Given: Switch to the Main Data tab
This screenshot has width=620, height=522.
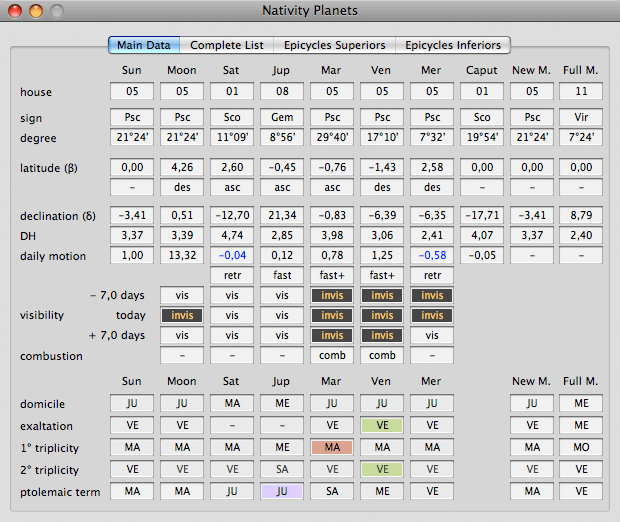Looking at the screenshot, I should tap(144, 45).
